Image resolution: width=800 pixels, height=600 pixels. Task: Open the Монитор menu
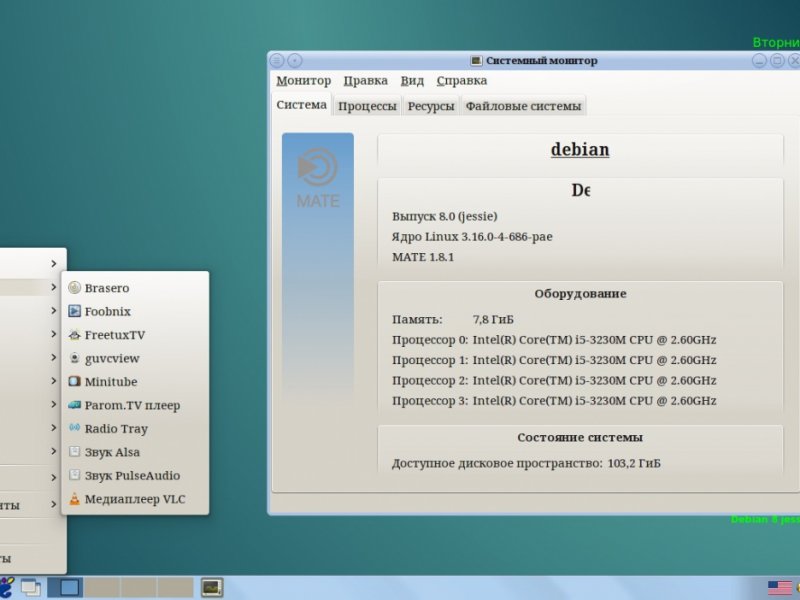pos(304,81)
